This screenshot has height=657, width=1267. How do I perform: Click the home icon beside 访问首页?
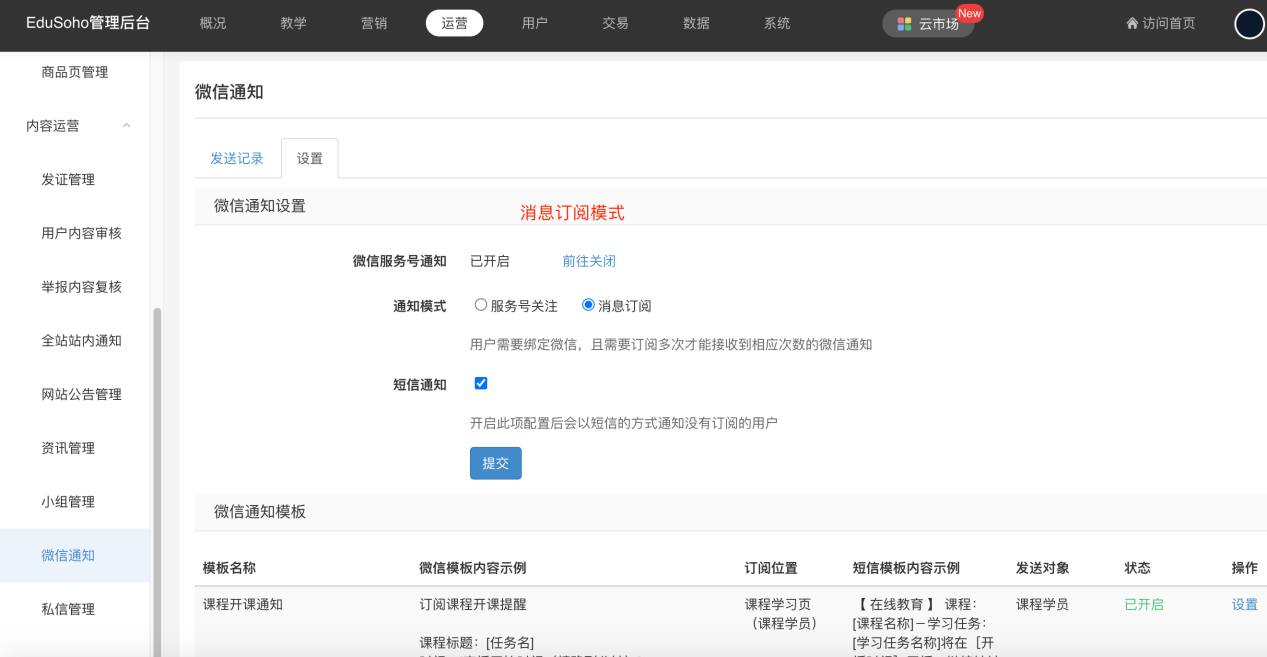coord(1132,23)
